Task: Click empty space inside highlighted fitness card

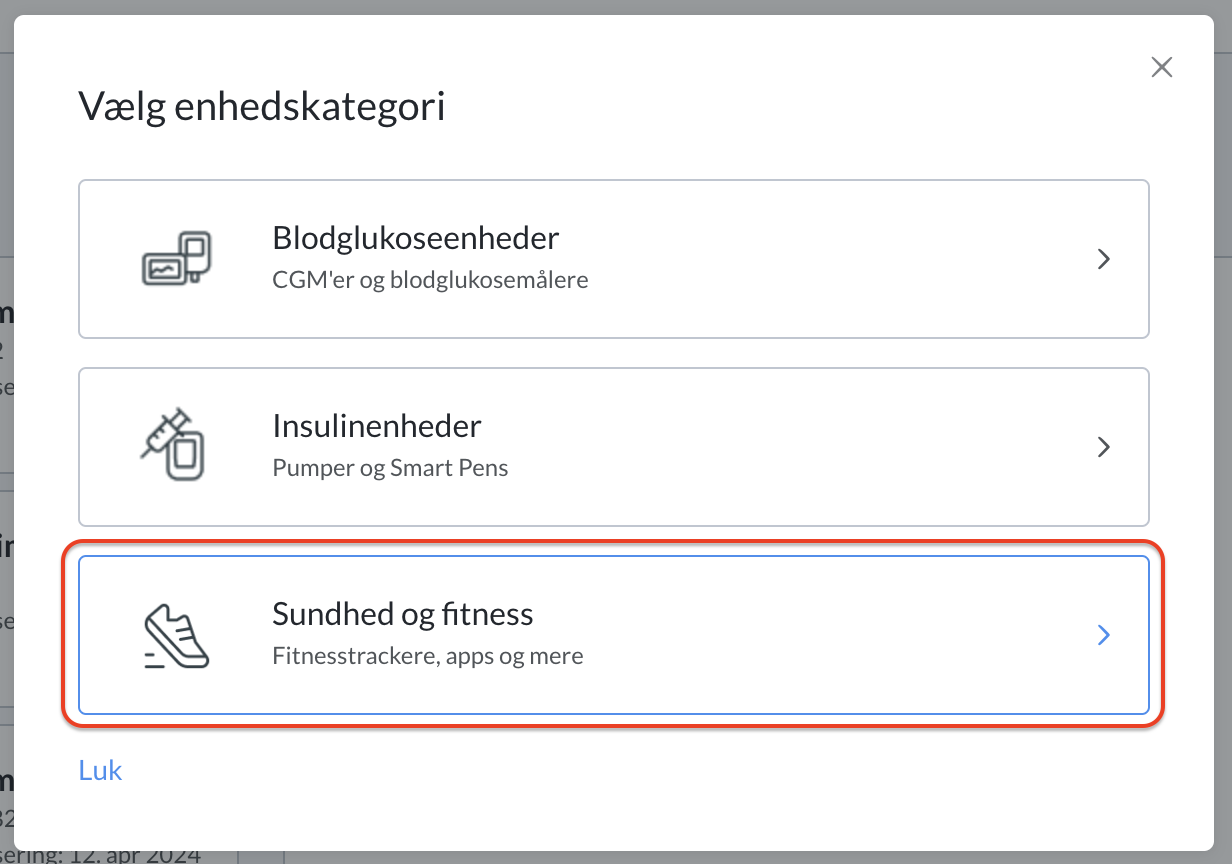Action: click(x=820, y=635)
